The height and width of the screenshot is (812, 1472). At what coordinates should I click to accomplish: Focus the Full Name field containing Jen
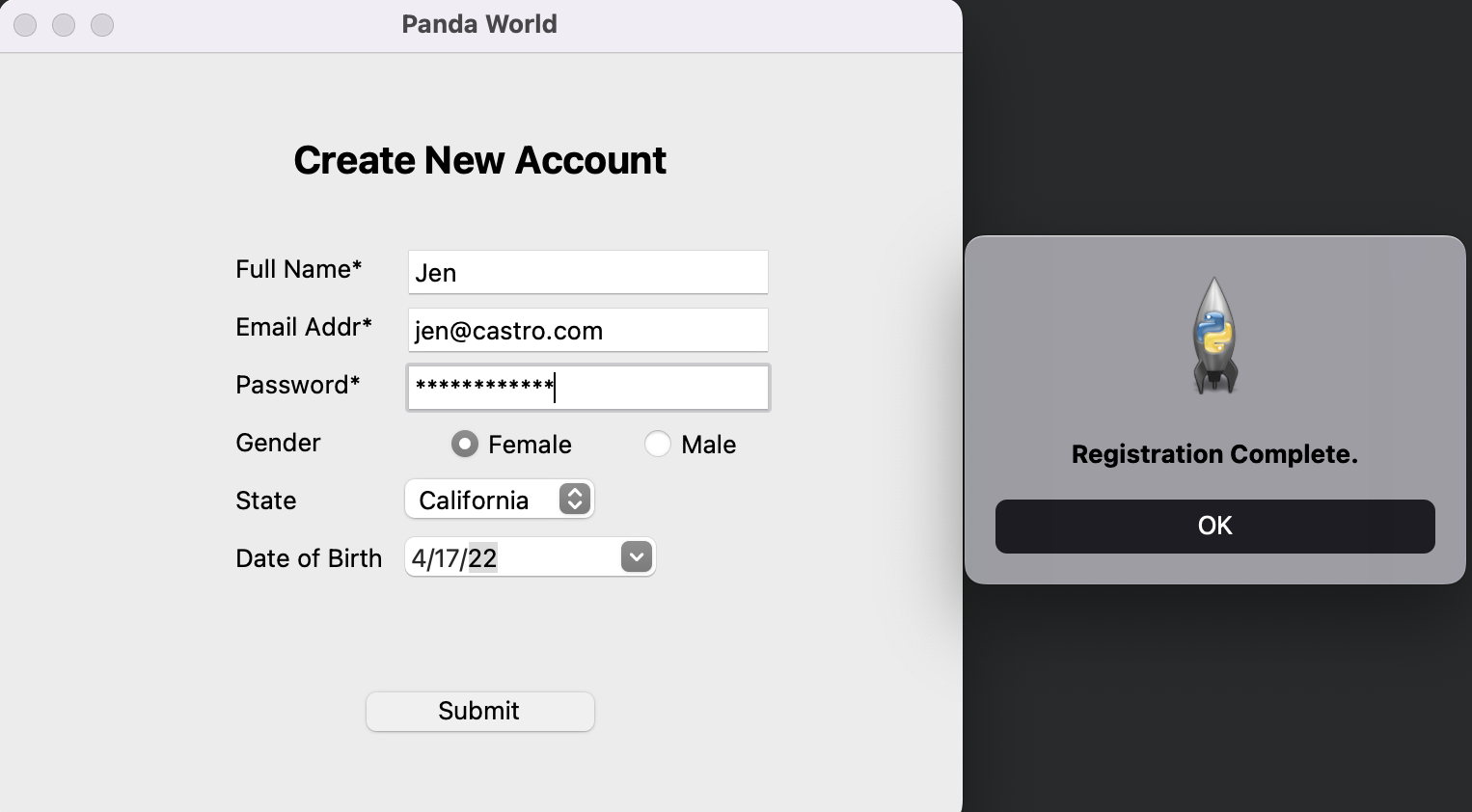click(x=587, y=272)
